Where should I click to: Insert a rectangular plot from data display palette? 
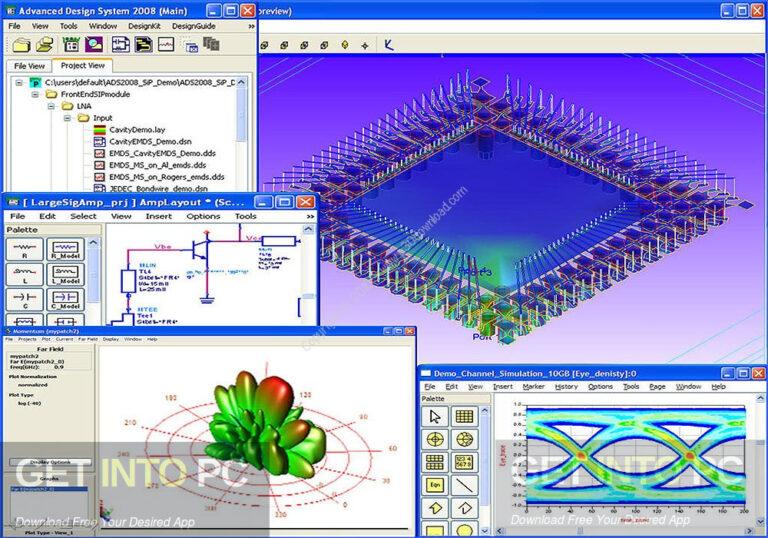point(464,416)
